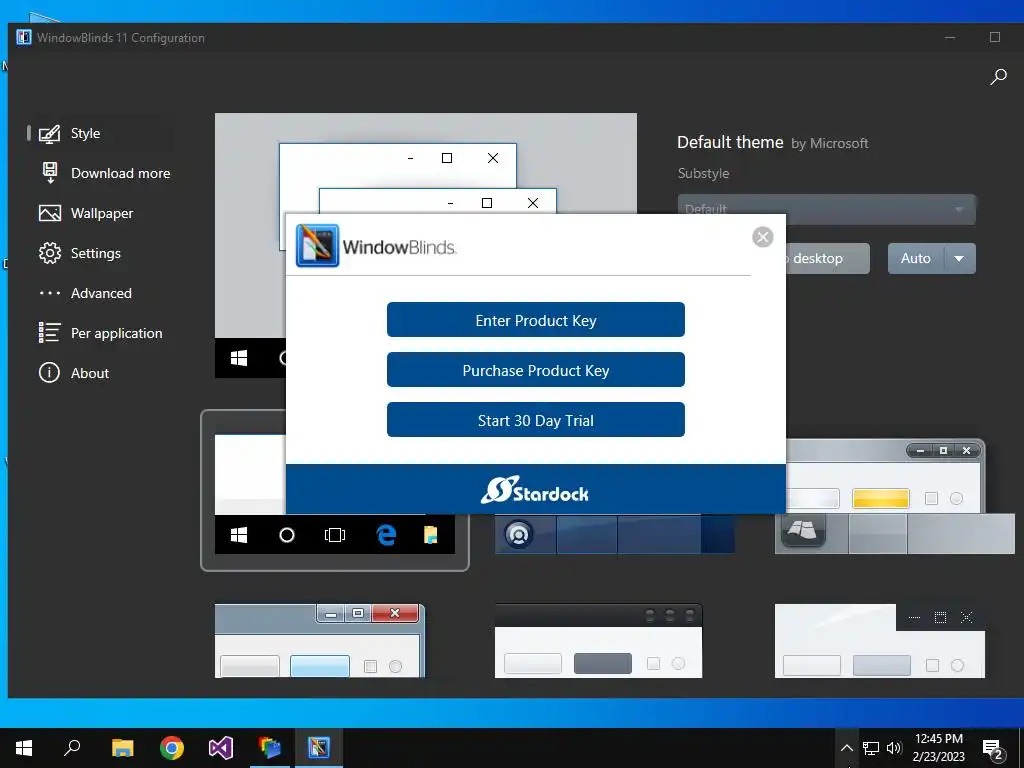Open the Windows Start menu

tap(24, 748)
